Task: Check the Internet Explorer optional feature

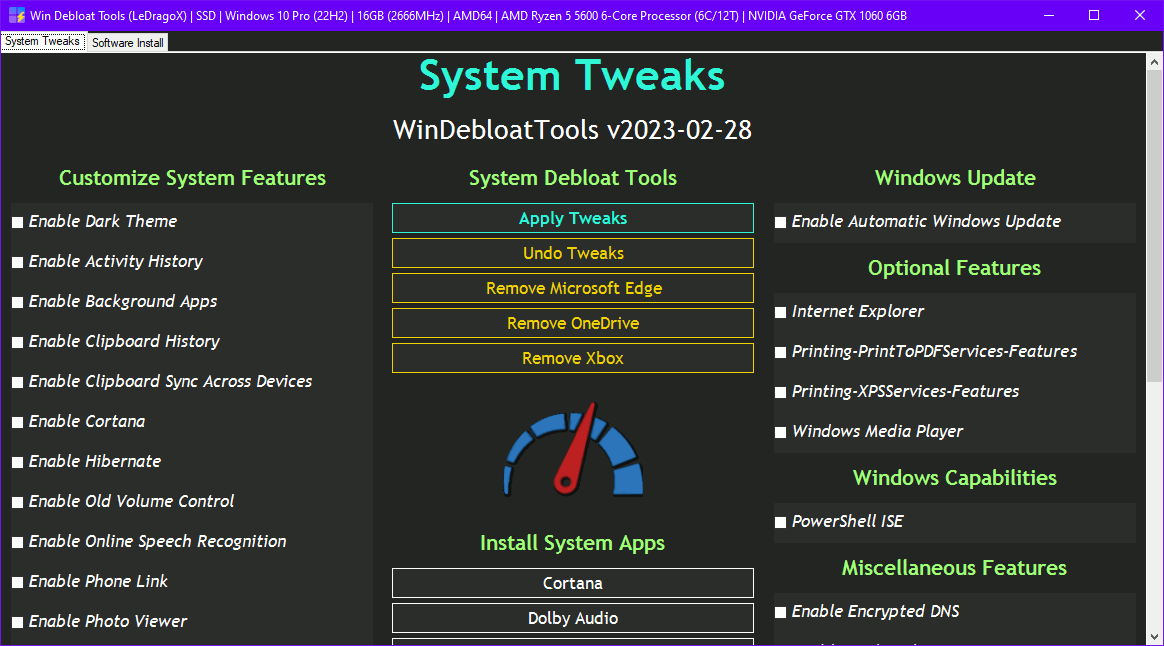Action: click(x=781, y=313)
